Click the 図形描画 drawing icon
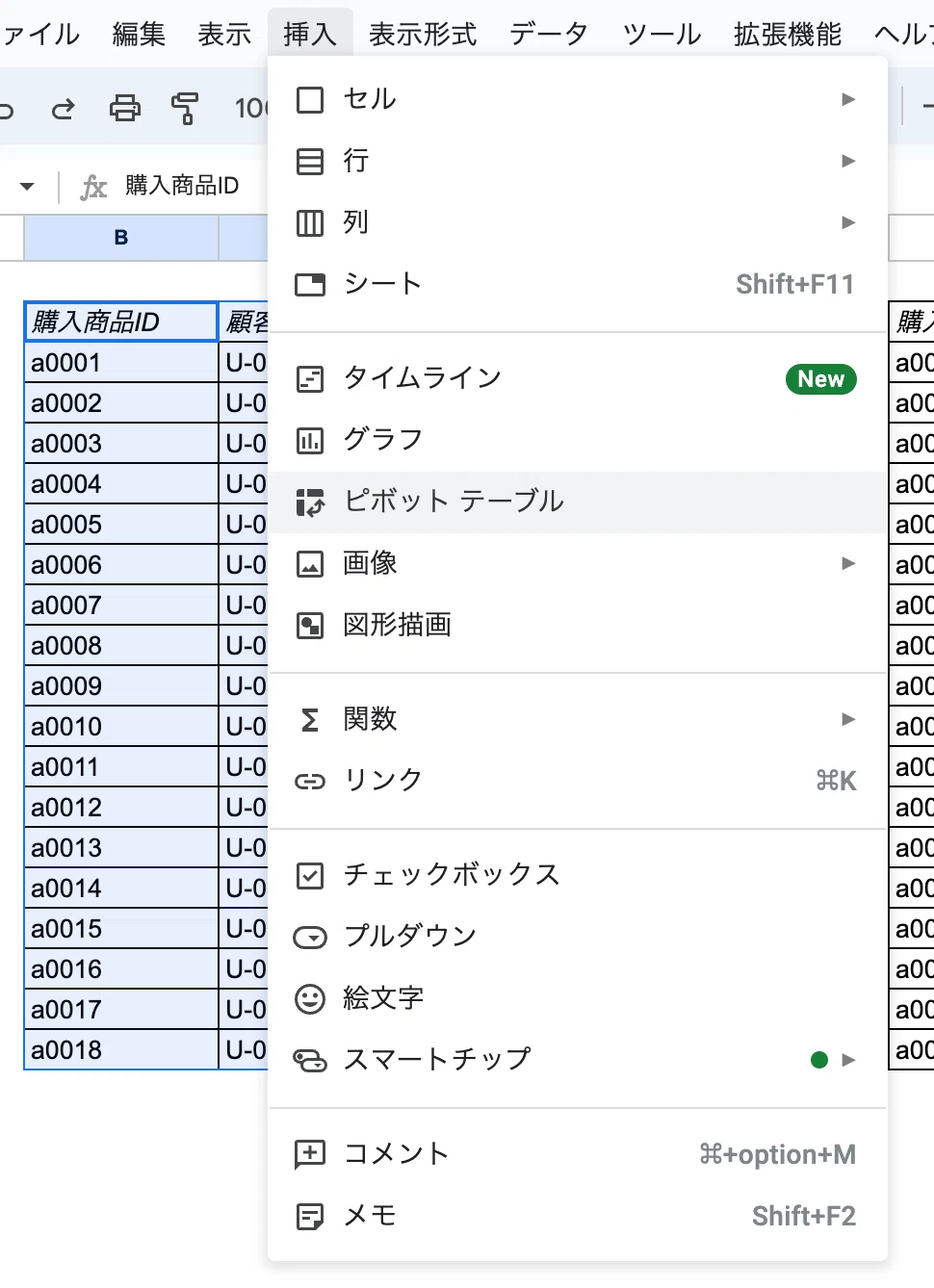 pyautogui.click(x=310, y=625)
